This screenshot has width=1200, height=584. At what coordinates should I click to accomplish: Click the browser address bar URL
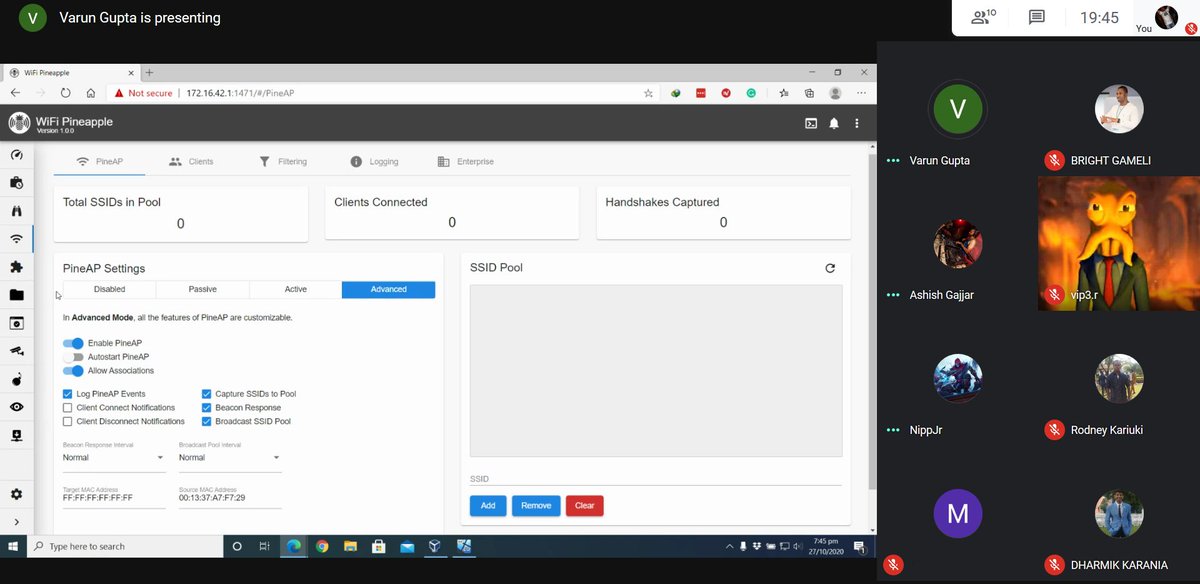click(x=240, y=93)
